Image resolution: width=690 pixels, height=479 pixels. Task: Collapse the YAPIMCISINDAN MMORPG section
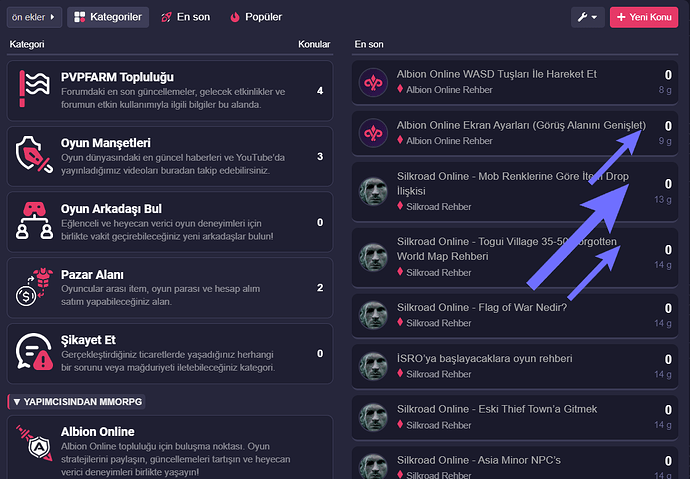click(x=77, y=402)
